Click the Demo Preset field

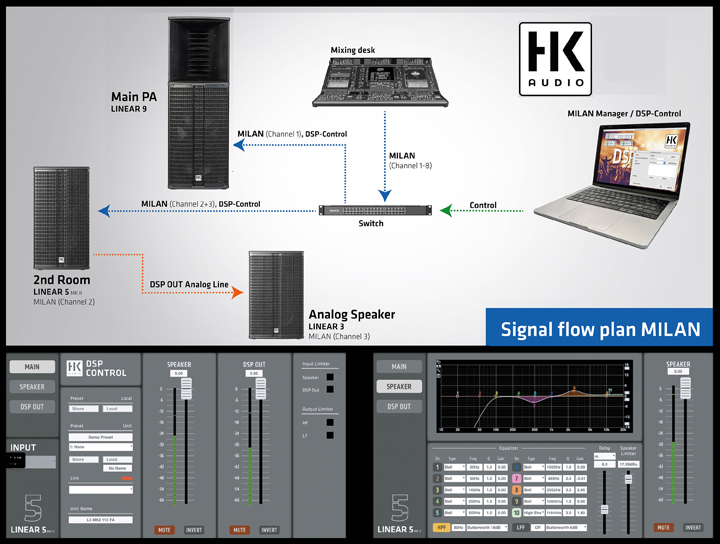(x=101, y=437)
